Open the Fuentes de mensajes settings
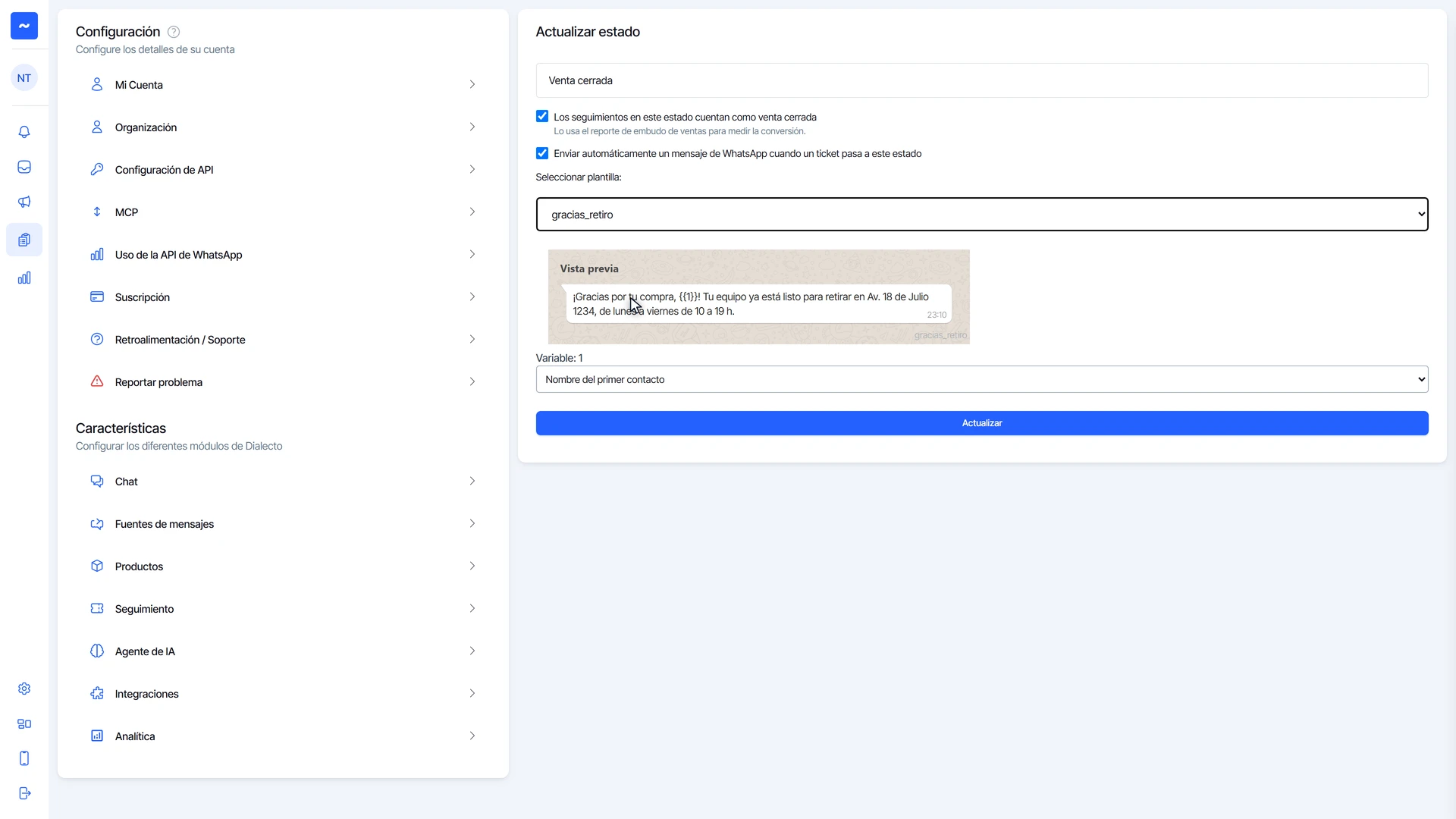 (283, 524)
